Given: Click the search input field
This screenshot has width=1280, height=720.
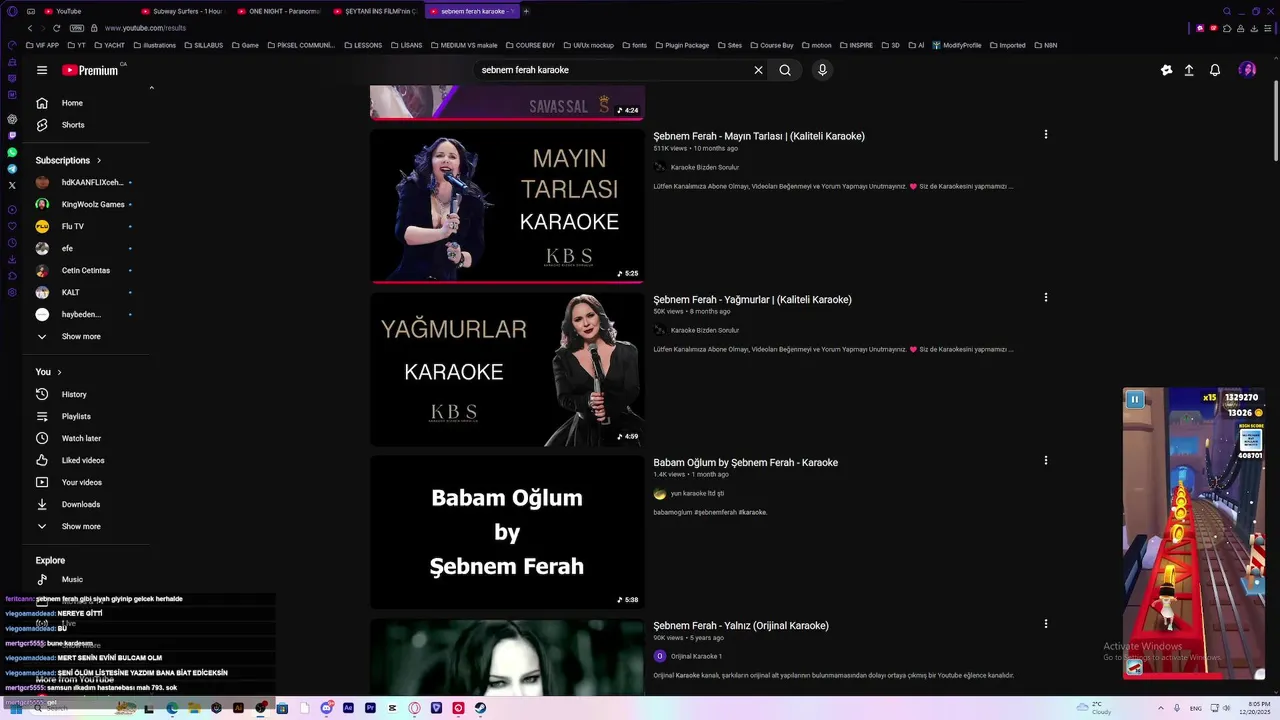Looking at the screenshot, I should [x=613, y=70].
